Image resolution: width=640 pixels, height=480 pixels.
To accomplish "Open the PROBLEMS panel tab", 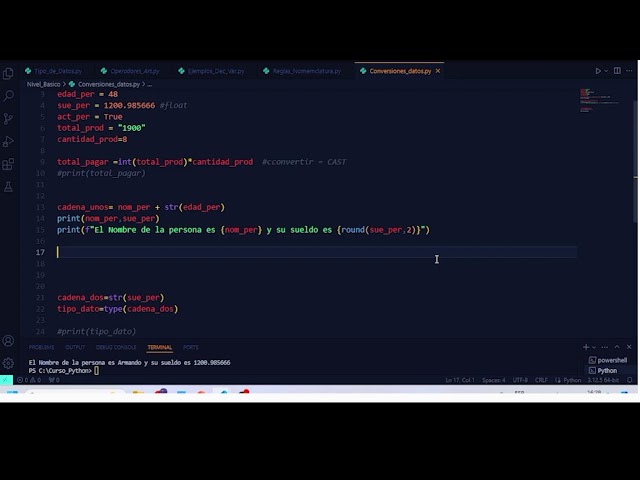I will pyautogui.click(x=41, y=347).
